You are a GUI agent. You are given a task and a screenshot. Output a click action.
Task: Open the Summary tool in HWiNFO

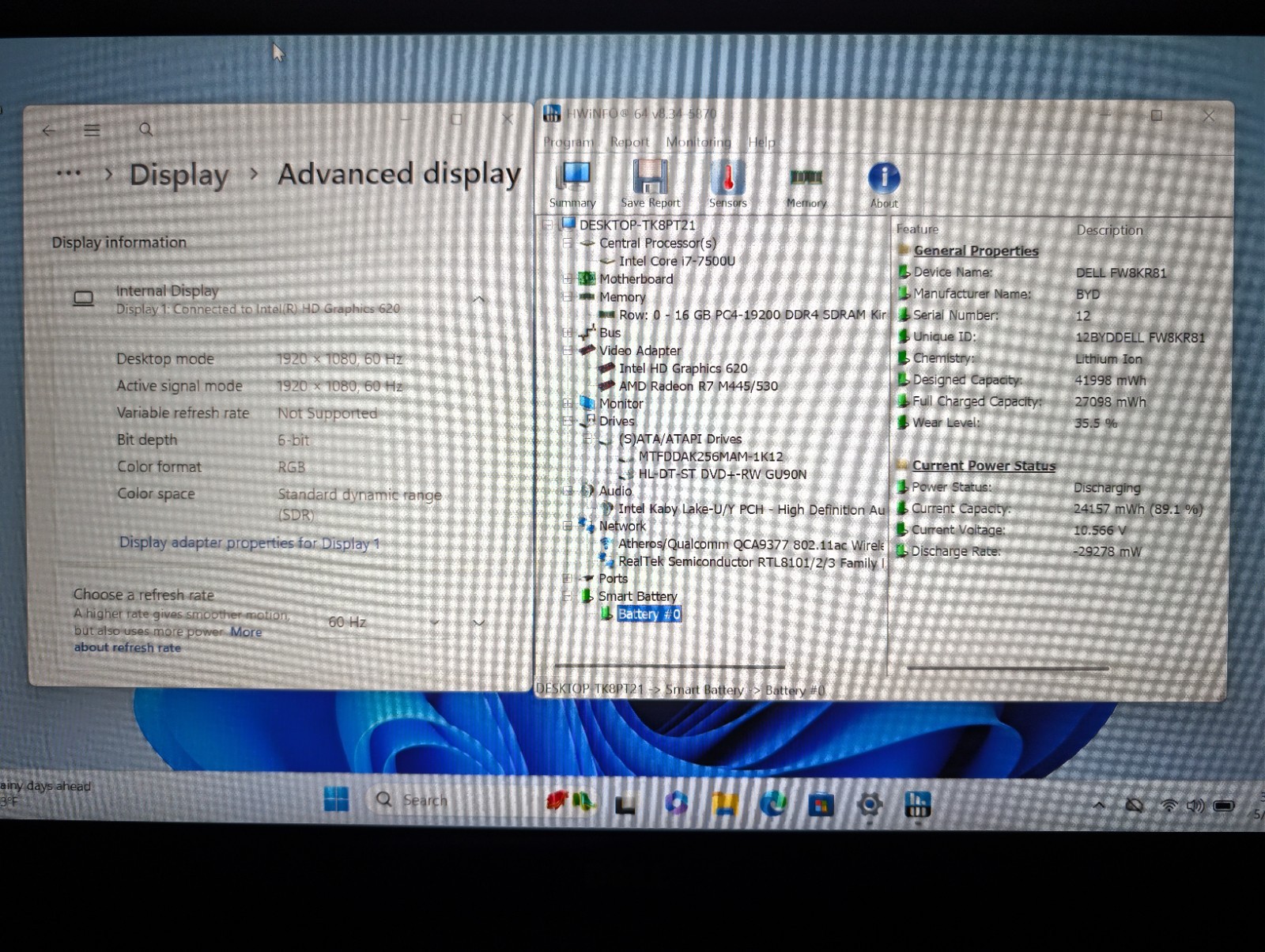point(573,185)
